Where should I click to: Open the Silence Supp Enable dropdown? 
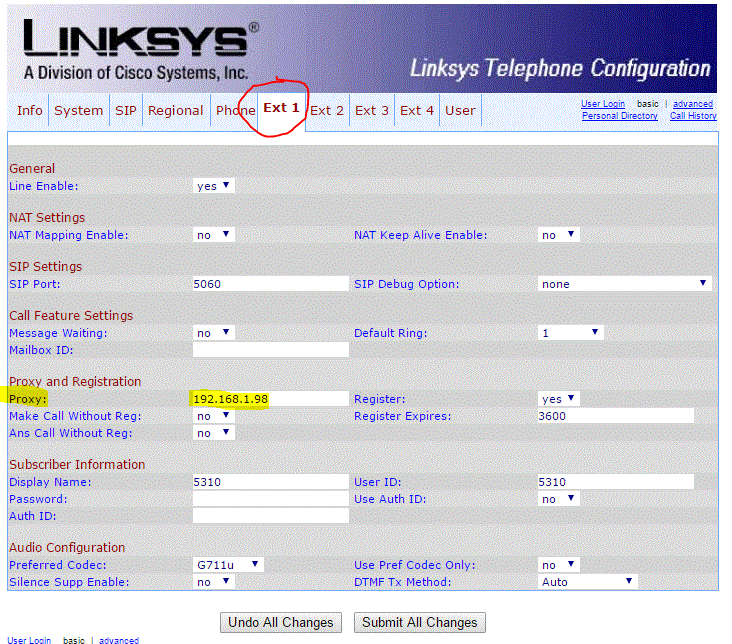[x=213, y=582]
